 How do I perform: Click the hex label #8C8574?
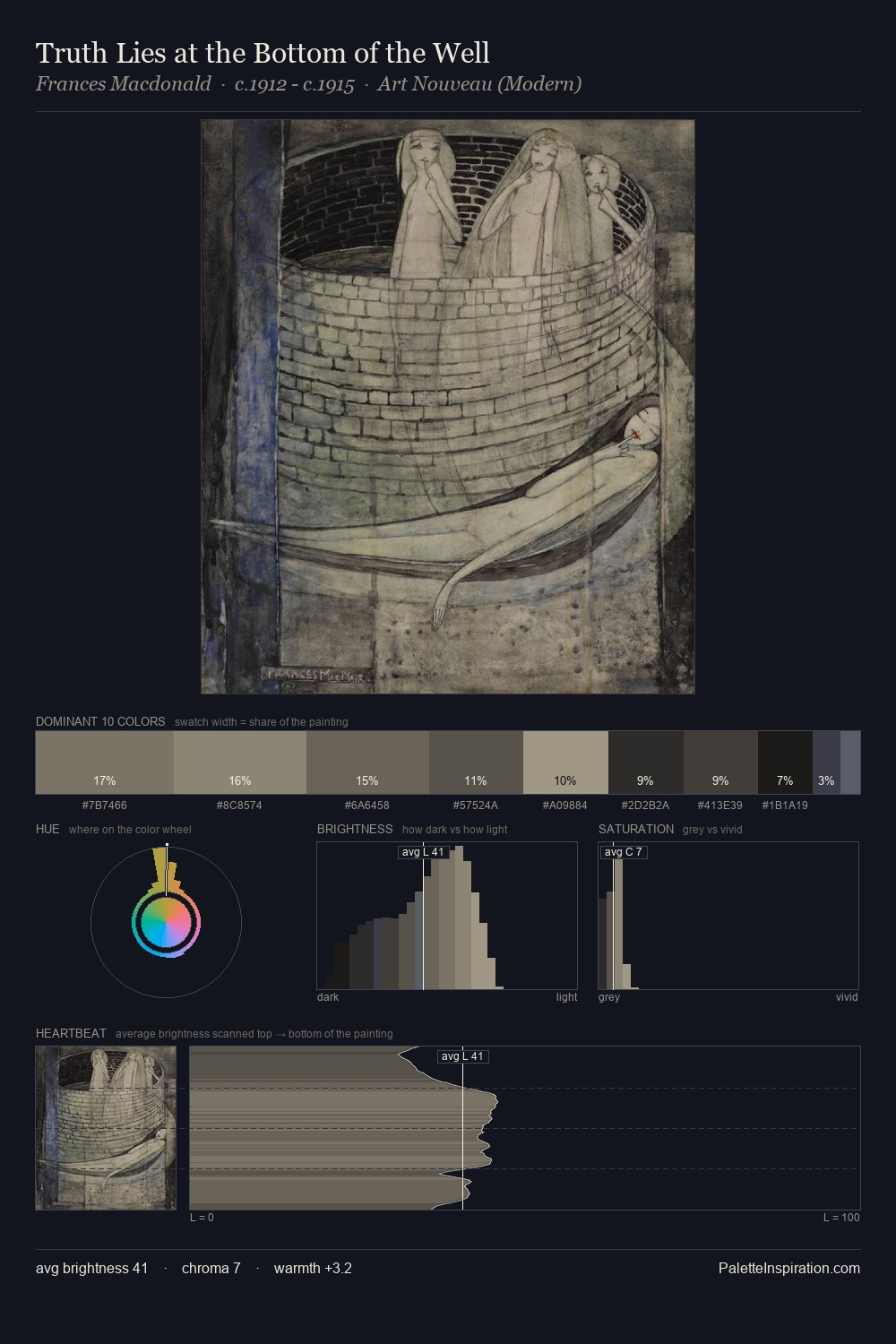[240, 806]
